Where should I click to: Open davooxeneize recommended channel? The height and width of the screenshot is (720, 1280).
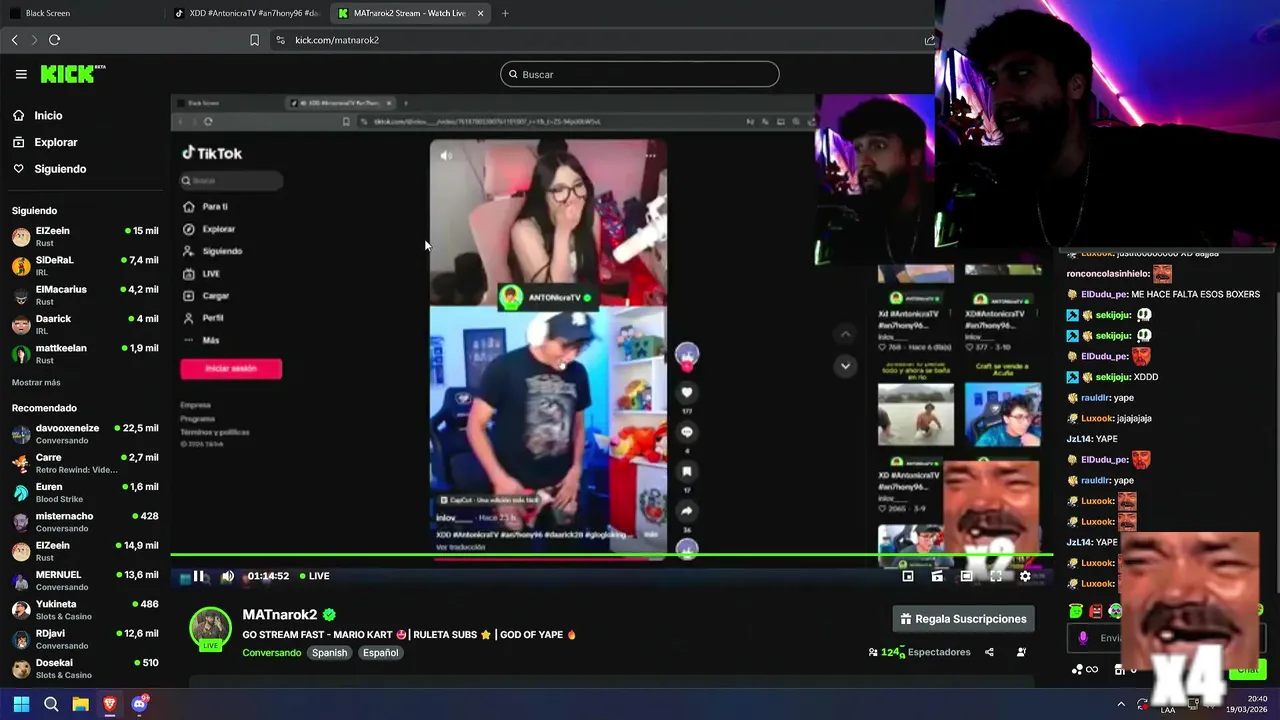click(x=85, y=434)
